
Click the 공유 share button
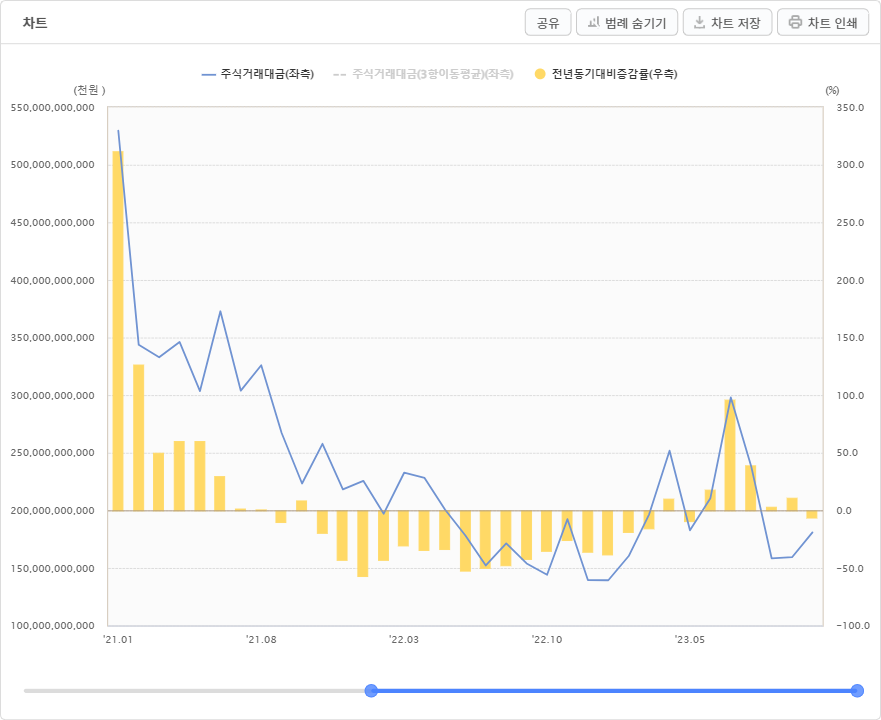[x=548, y=22]
